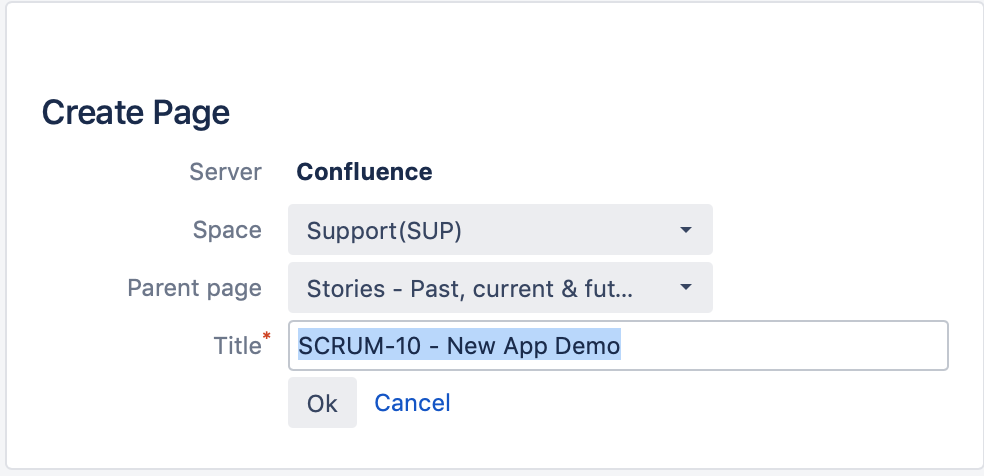Image resolution: width=984 pixels, height=476 pixels.
Task: Click the Parent page label
Action: 195,288
